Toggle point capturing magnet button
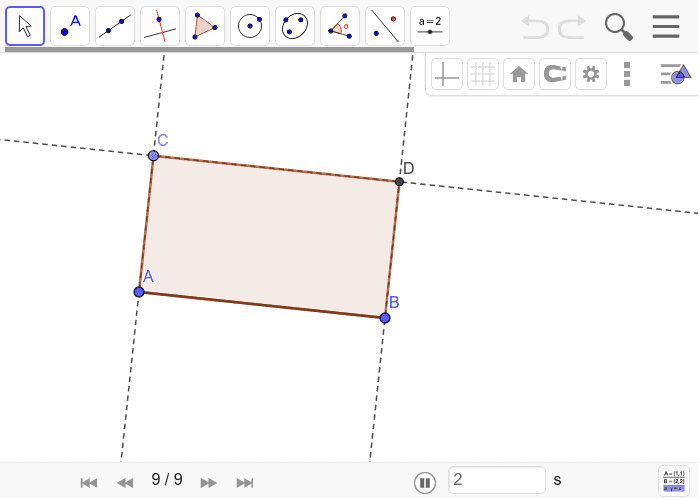The height and width of the screenshot is (500, 700). (x=555, y=74)
